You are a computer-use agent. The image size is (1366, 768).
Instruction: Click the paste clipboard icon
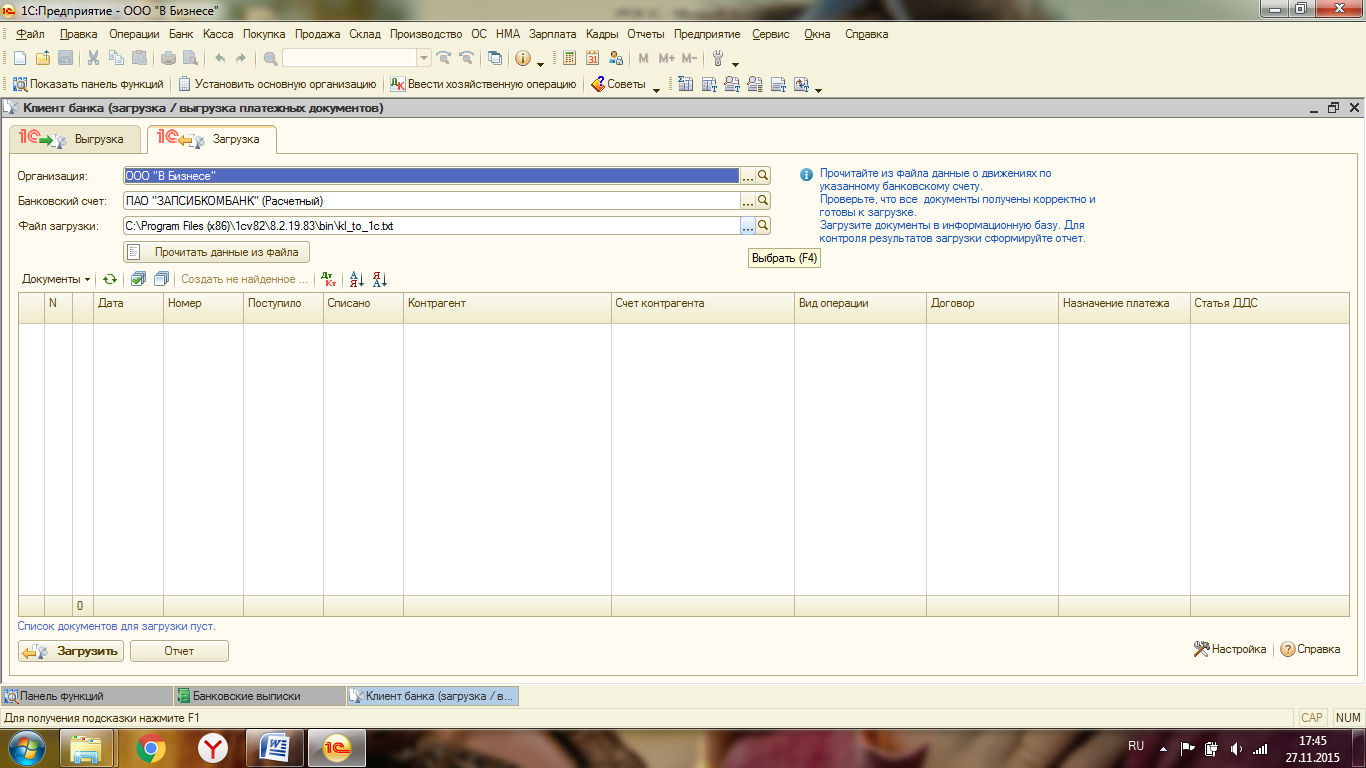(139, 58)
